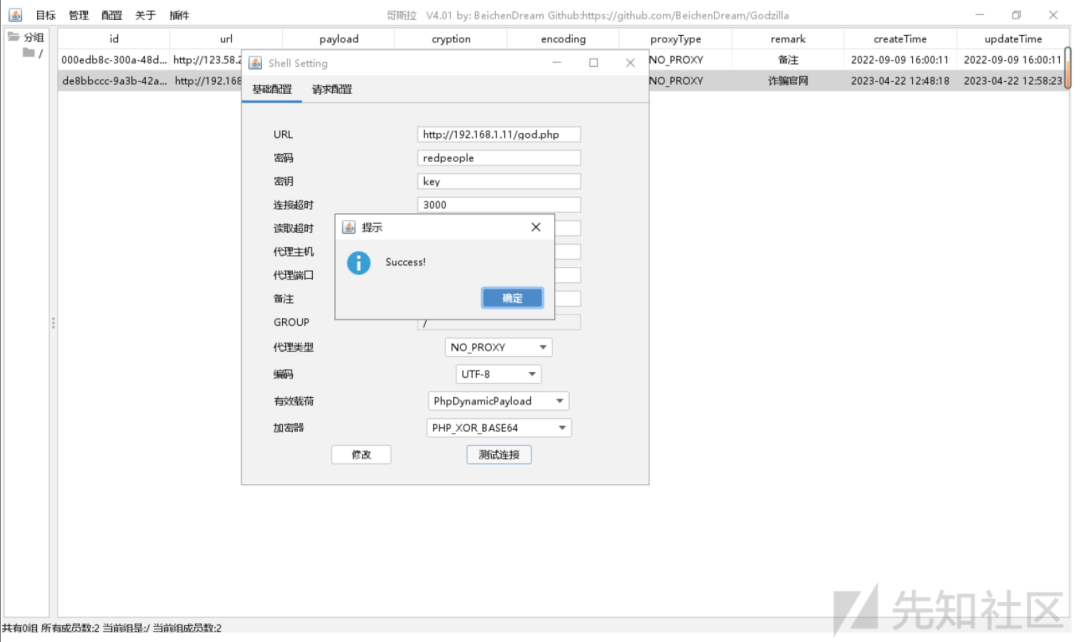Sort by the id column header
The height and width of the screenshot is (642, 1080).
tap(114, 39)
